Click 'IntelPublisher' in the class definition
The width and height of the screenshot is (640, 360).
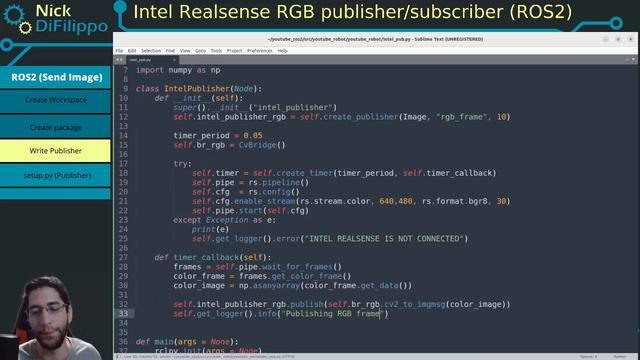[x=197, y=89]
